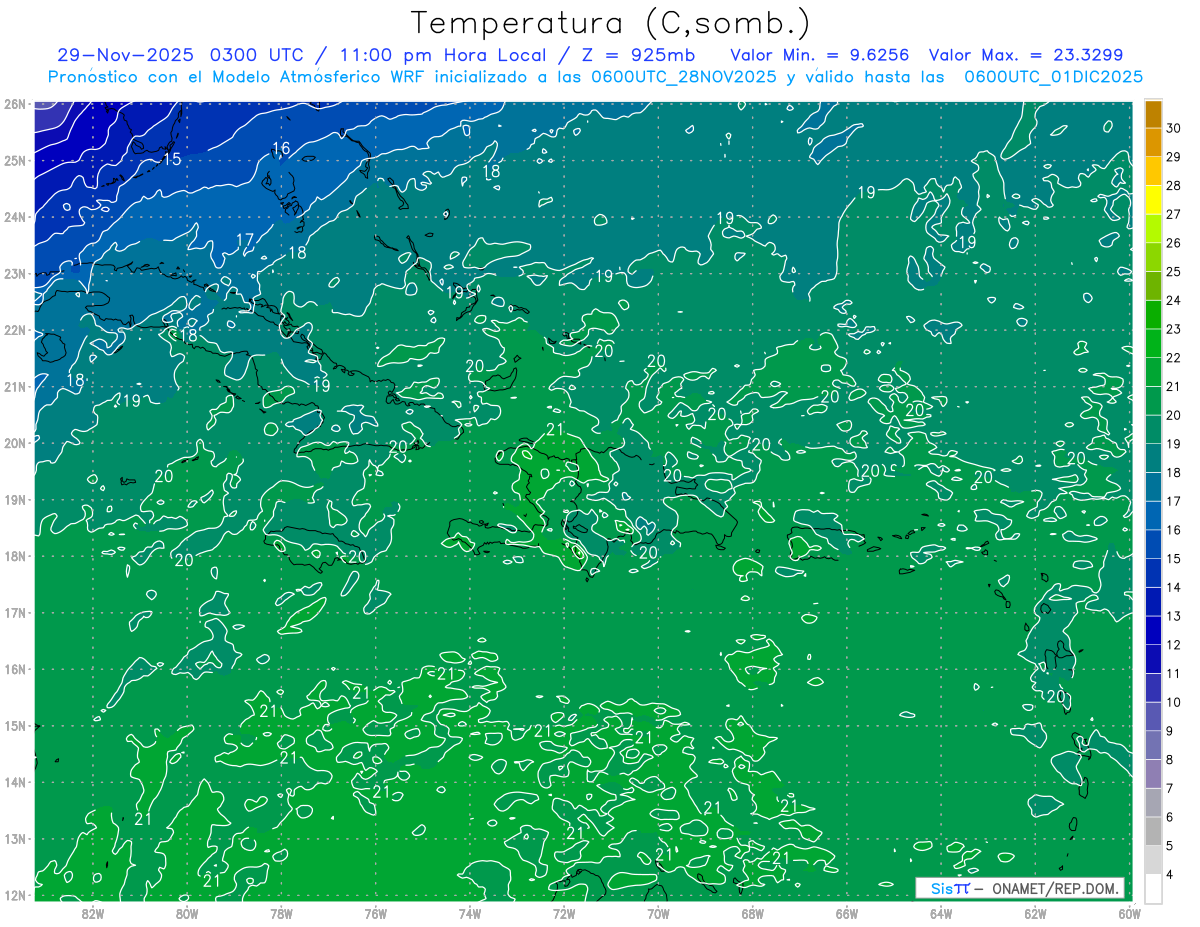Screen dimensions: 1200x927
Task: Pick the blue swatch between 15 and 16
Action: tap(1153, 544)
